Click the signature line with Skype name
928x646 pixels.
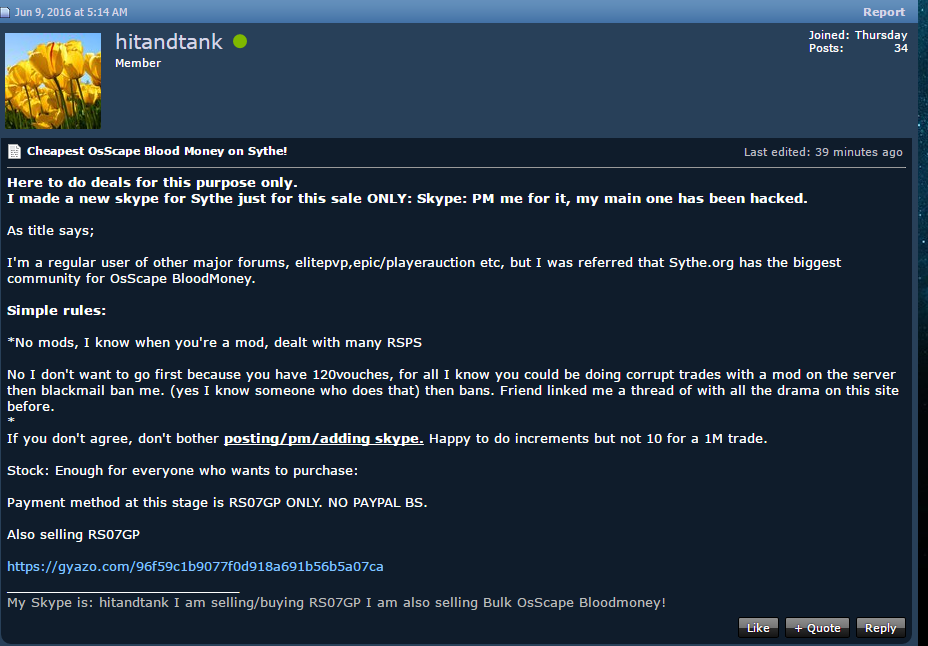coord(336,602)
